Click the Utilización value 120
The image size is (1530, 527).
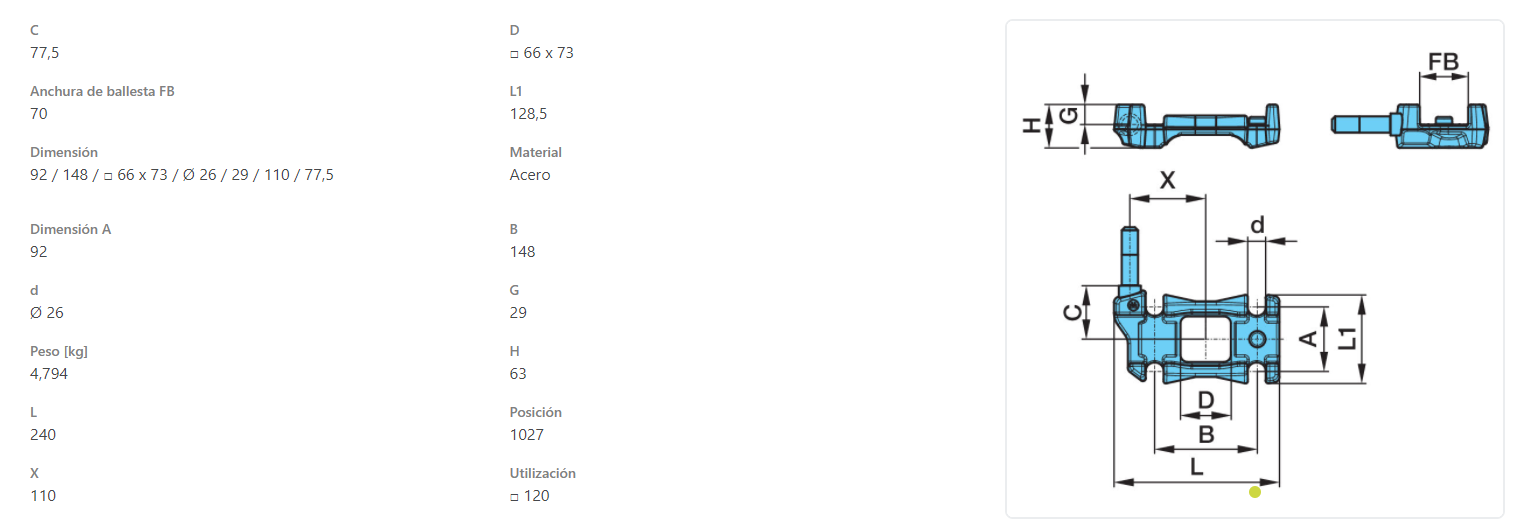[530, 496]
